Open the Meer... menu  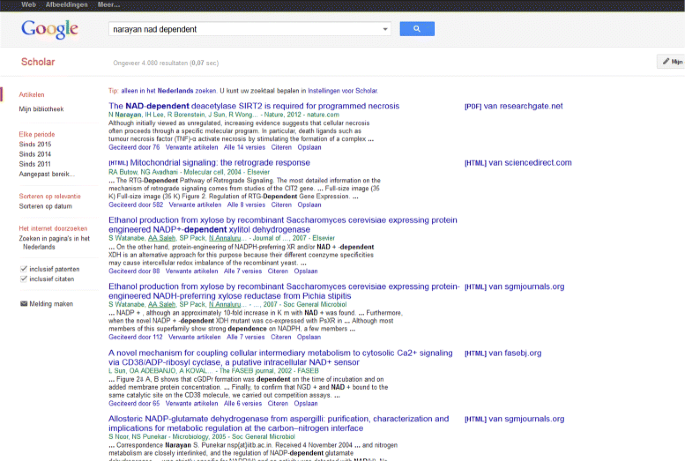pyautogui.click(x=109, y=5)
